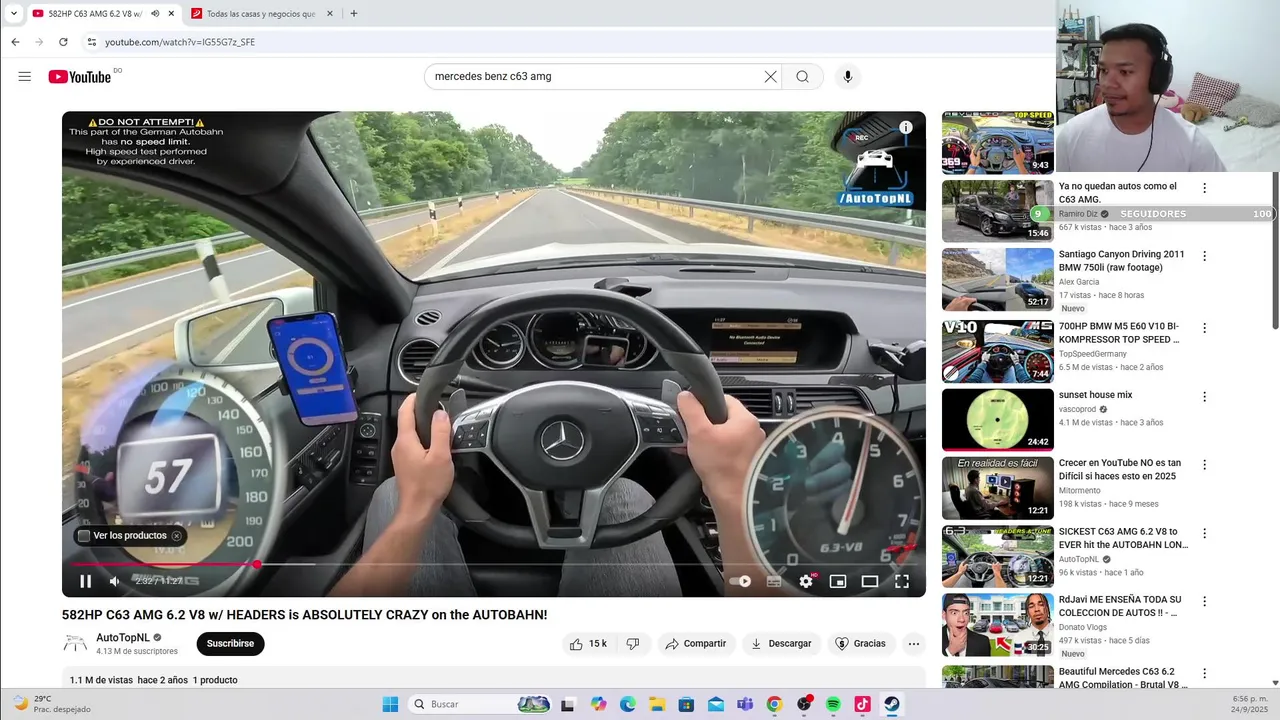Subscribe with the Suscribirse button
1280x720 pixels.
pos(230,644)
